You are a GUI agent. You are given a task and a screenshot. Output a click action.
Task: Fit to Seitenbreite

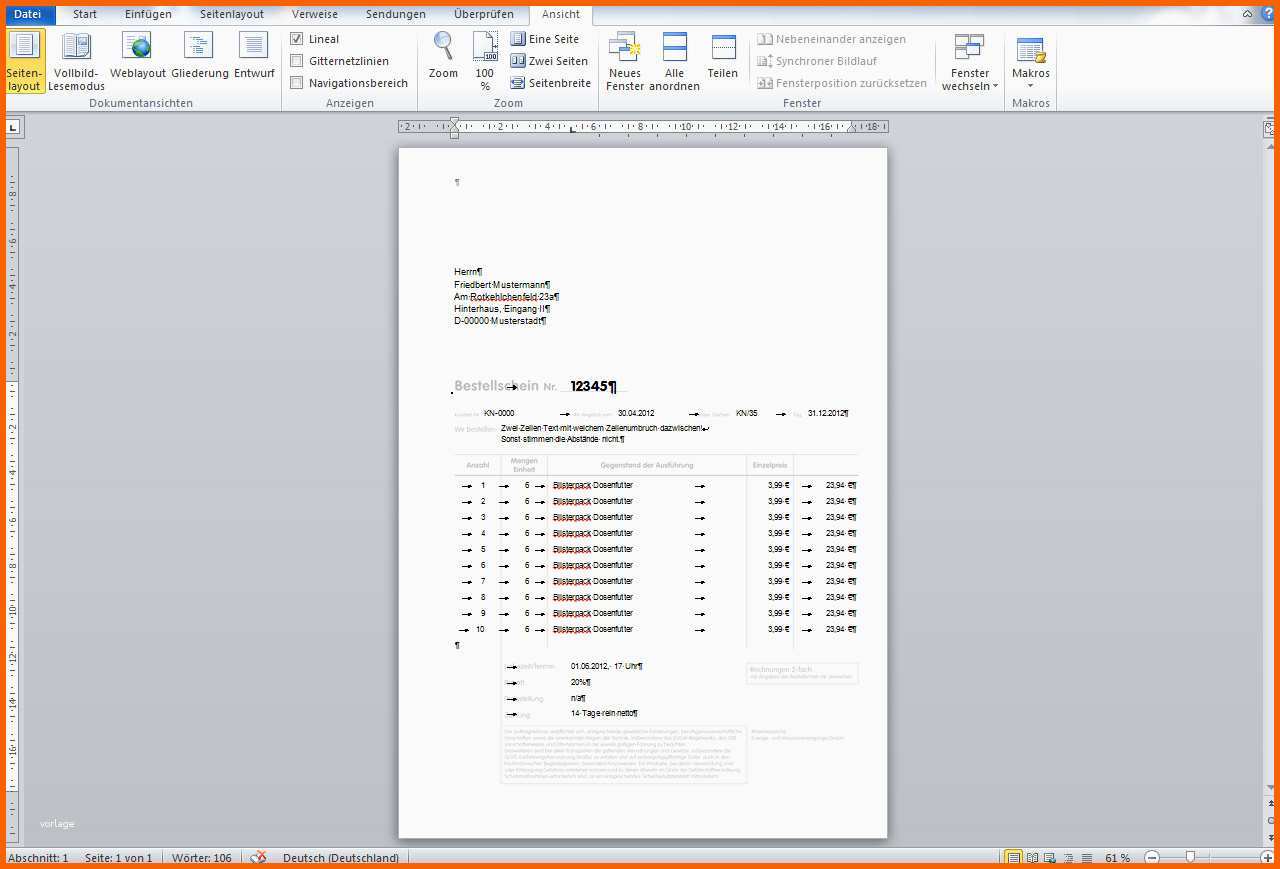pyautogui.click(x=551, y=83)
